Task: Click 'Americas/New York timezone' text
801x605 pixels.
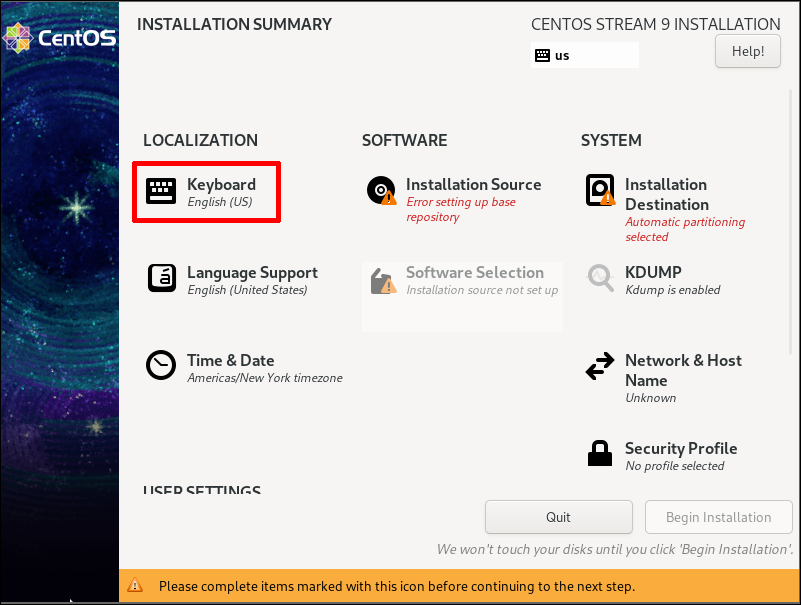Action: (x=265, y=378)
